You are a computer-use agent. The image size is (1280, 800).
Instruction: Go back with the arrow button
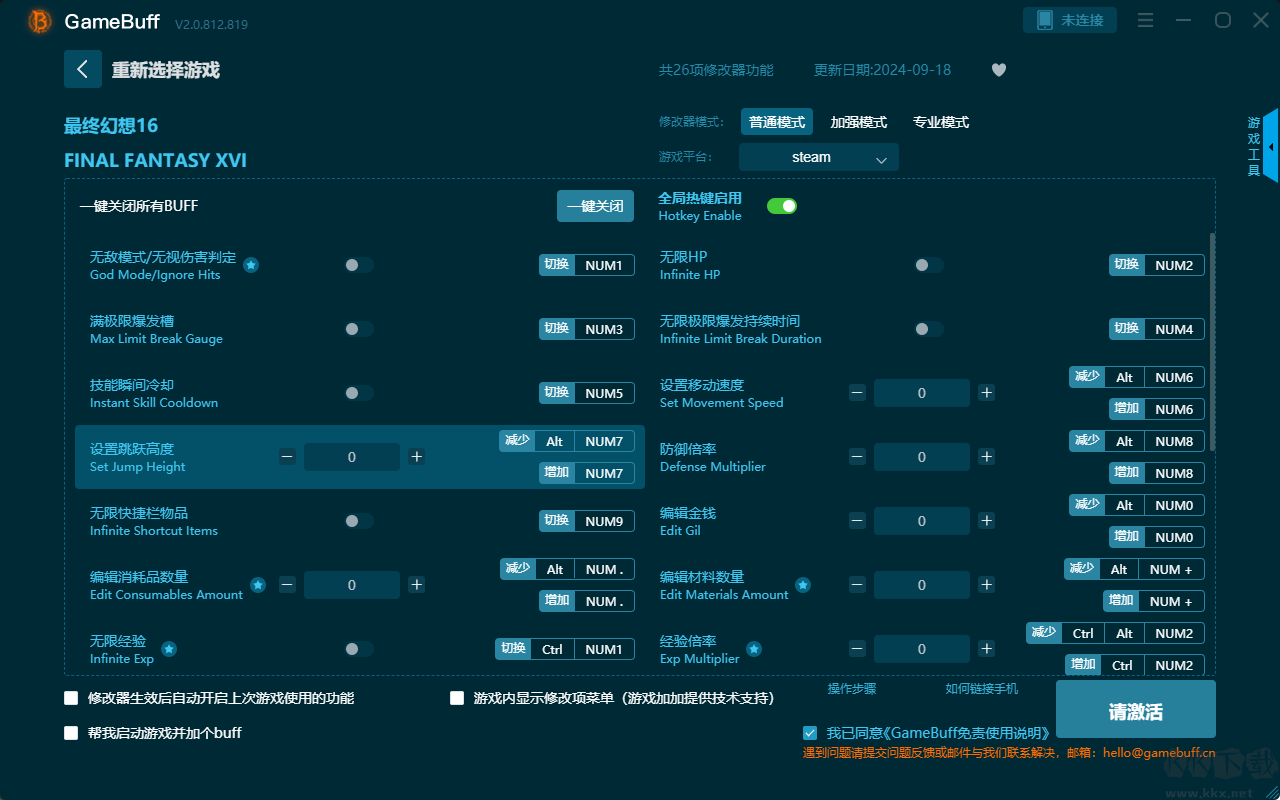83,69
